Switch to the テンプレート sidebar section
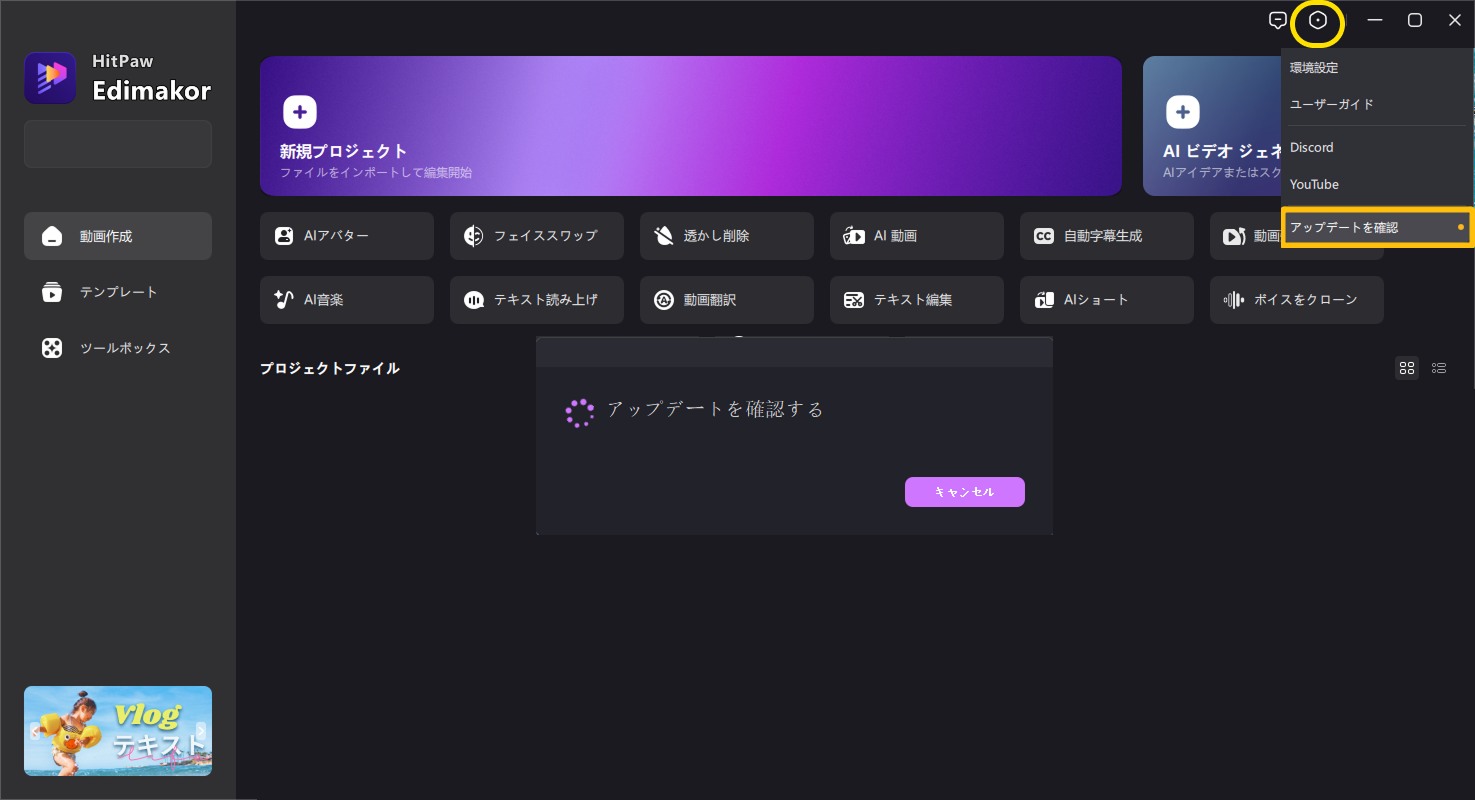Screen dimensions: 1475x800 click(117, 291)
